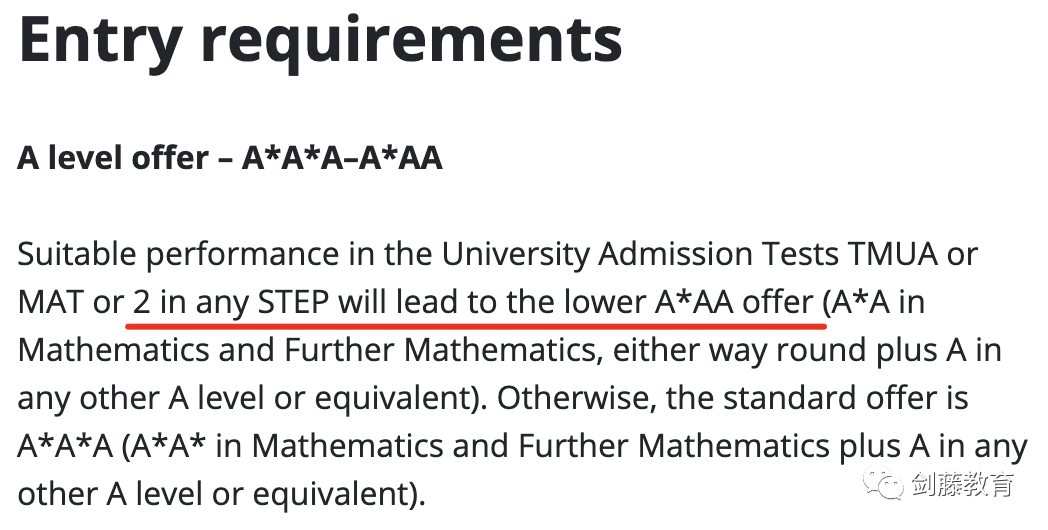Screen dimensions: 1048x530
Task: Click the A*A*A text starting the fifth line
Action: tap(66, 446)
